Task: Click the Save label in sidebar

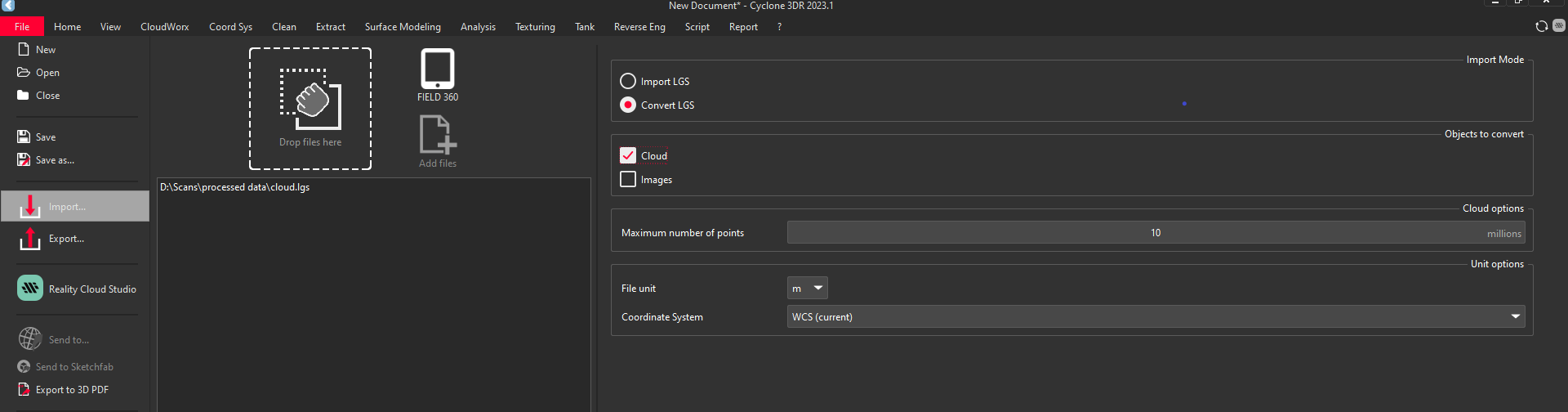Action: (x=46, y=137)
